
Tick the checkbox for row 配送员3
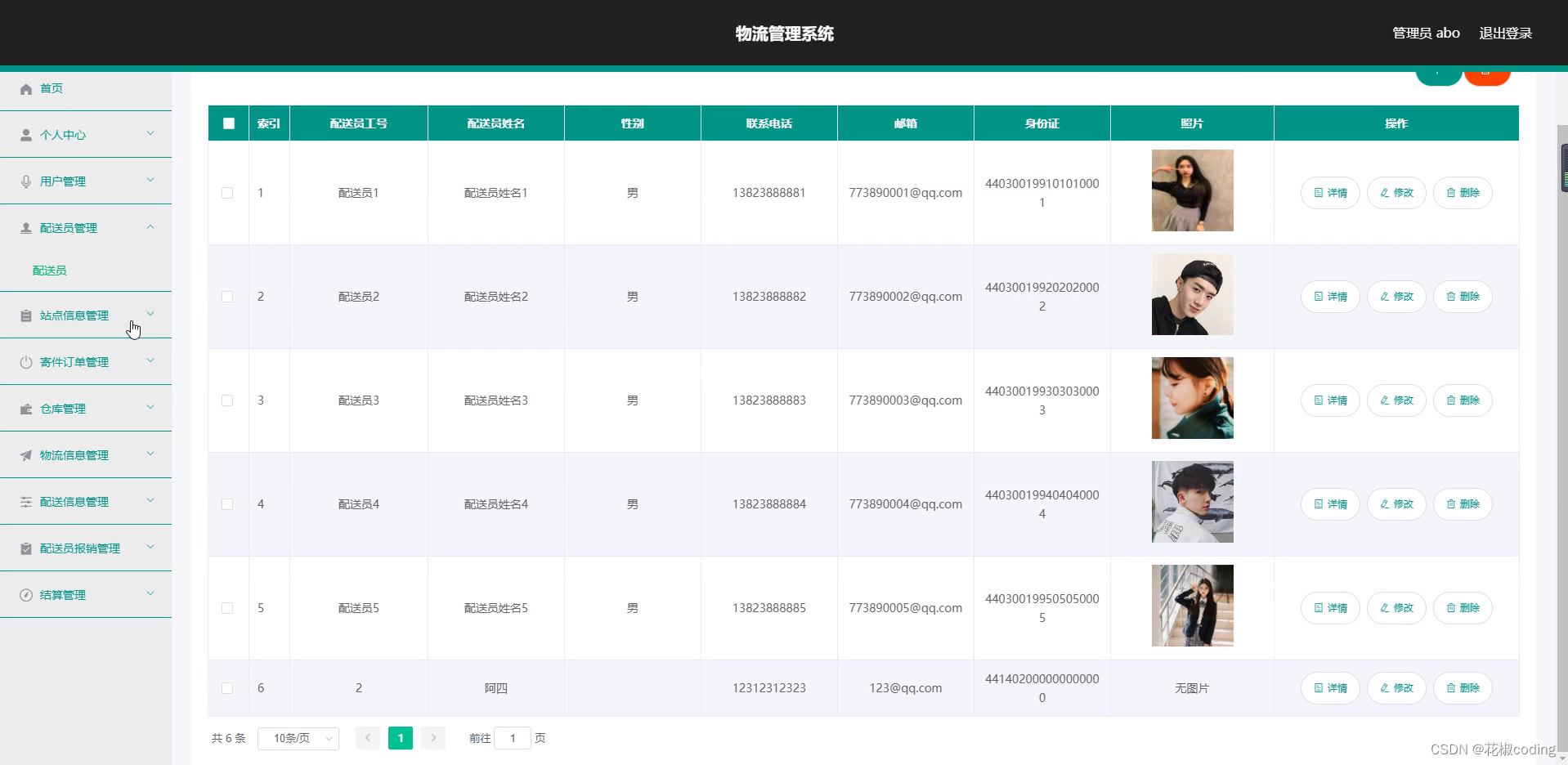pyautogui.click(x=227, y=400)
